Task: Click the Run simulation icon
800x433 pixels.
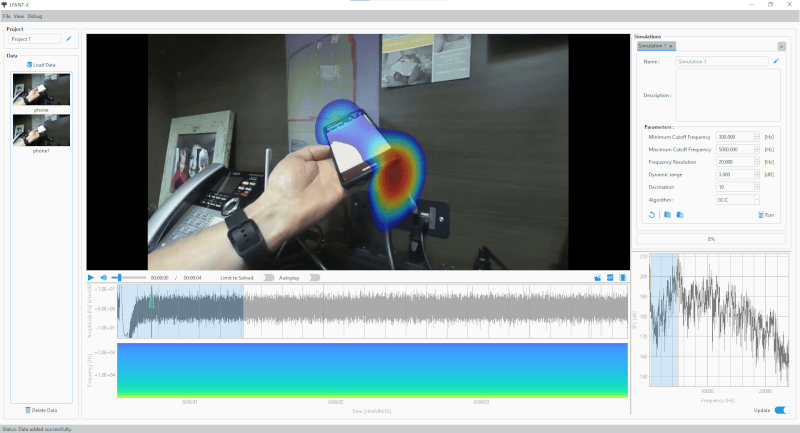Action: coord(761,215)
